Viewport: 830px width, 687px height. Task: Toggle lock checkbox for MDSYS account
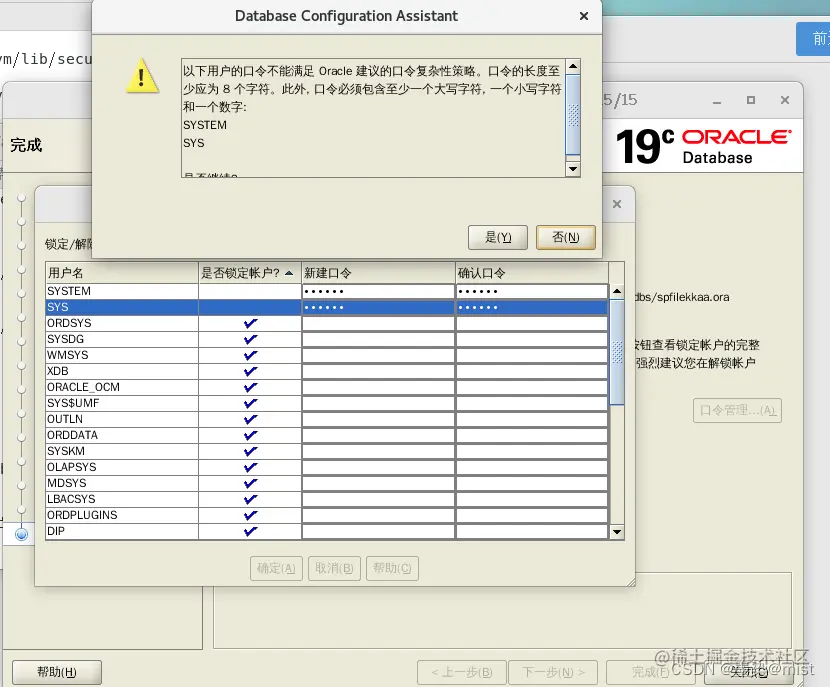[x=250, y=483]
